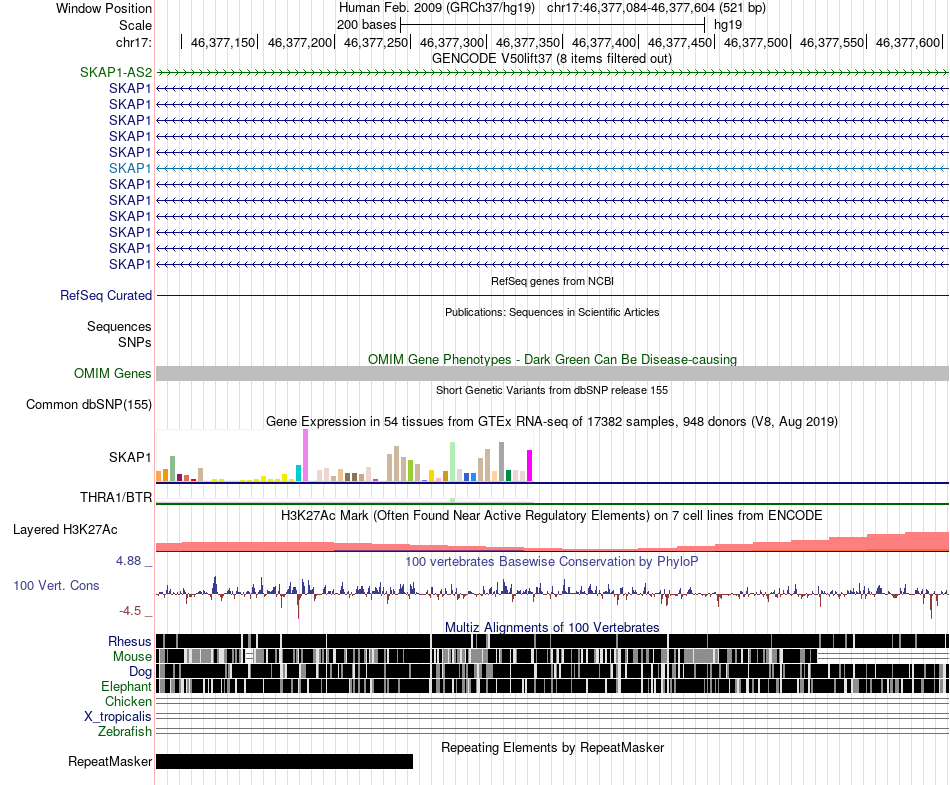The width and height of the screenshot is (950, 785).
Task: Click the chr17: ruler label
Action: click(x=133, y=42)
